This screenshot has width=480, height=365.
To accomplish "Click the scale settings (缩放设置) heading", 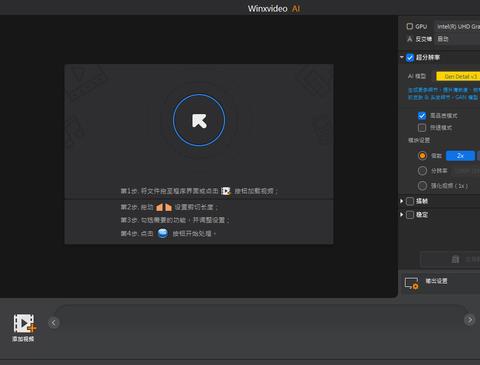I will (x=419, y=140).
